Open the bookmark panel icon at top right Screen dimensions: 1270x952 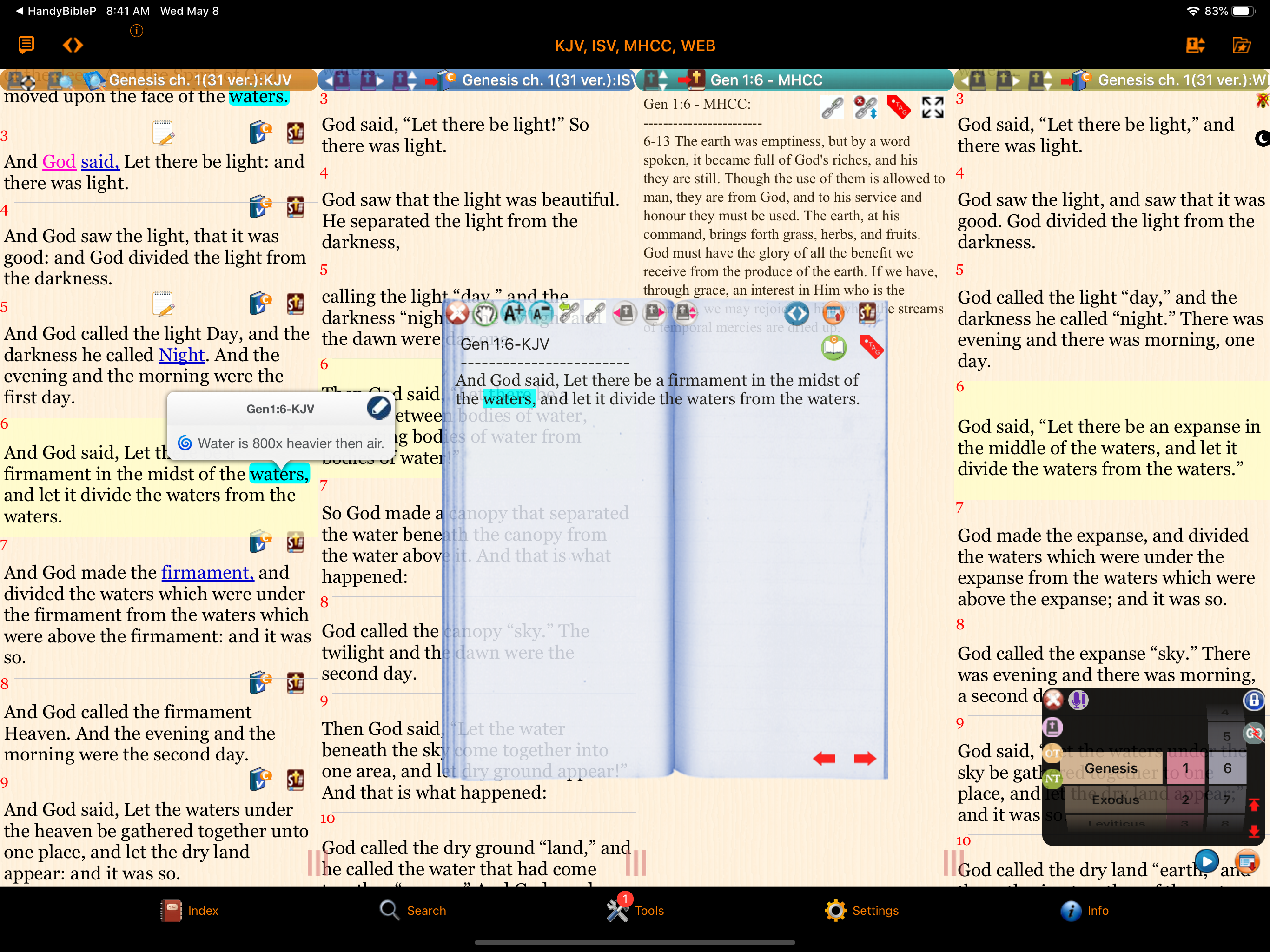click(1195, 45)
